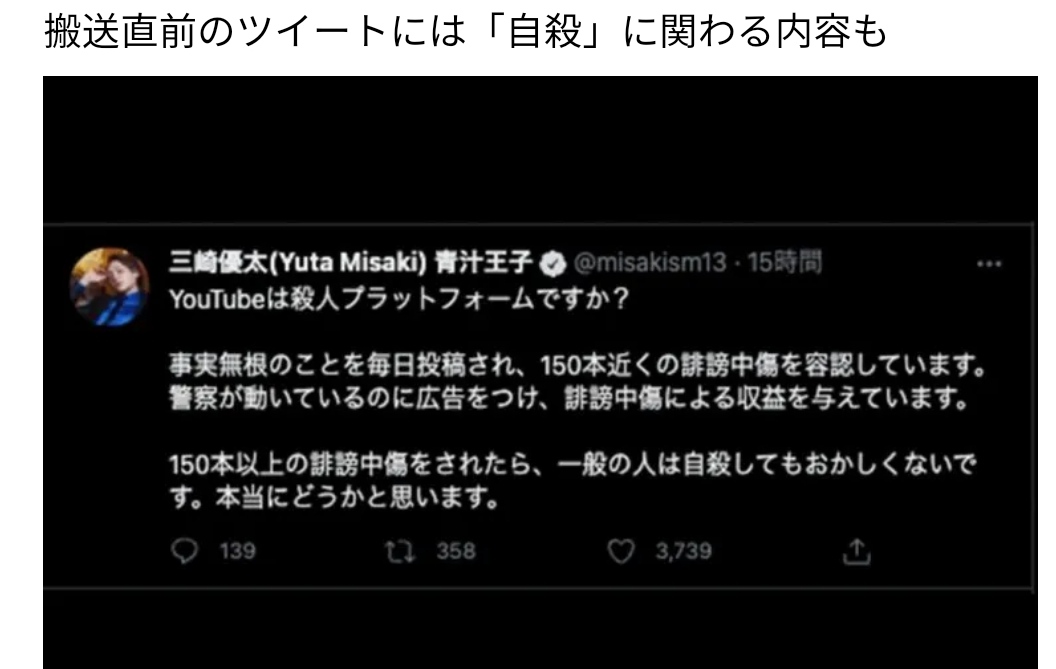The image size is (1056, 669).
Task: Click the line starting with 警察が動いている
Action: coord(569,398)
